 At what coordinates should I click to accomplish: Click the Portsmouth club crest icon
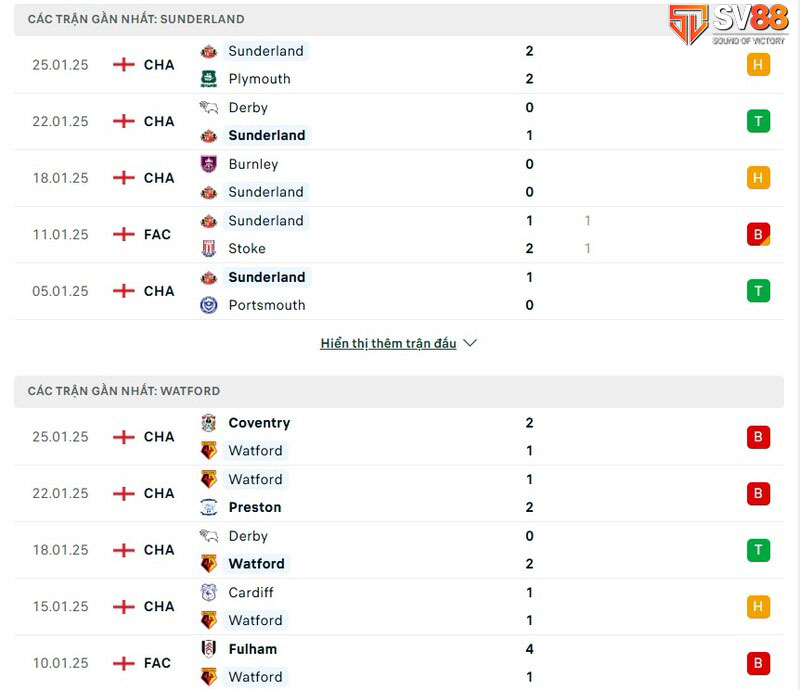pyautogui.click(x=209, y=305)
